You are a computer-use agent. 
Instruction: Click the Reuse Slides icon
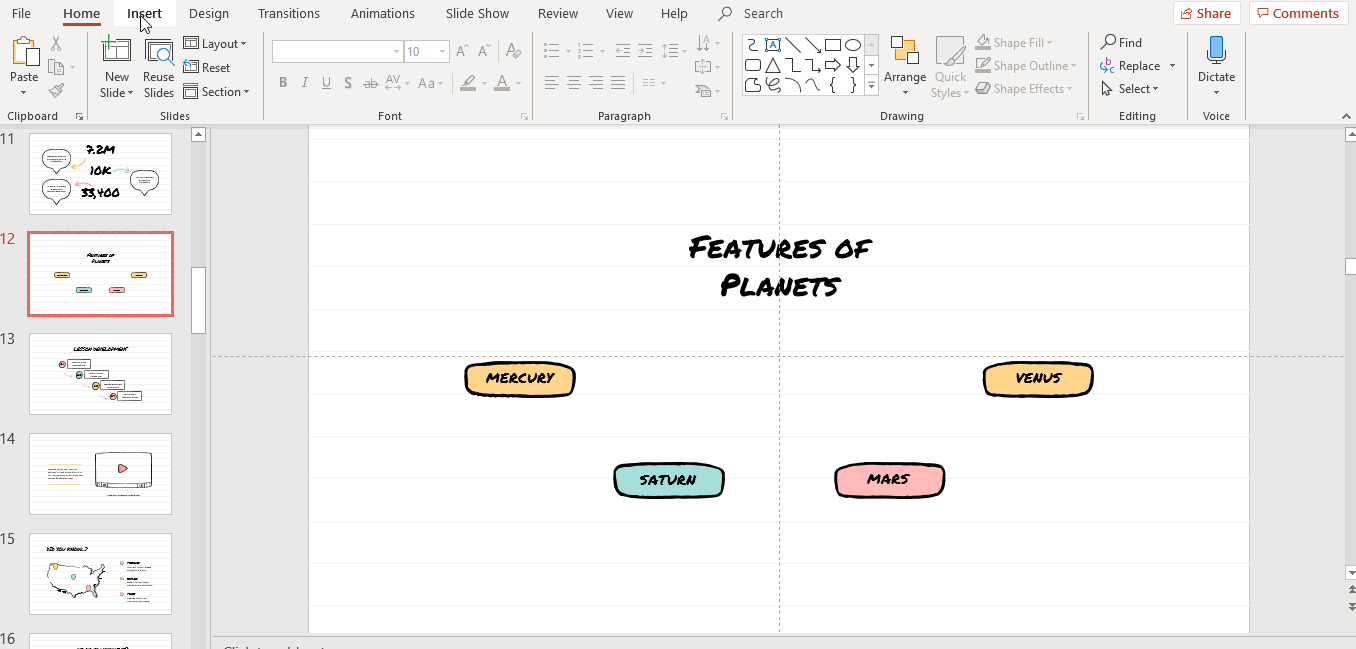[x=159, y=53]
